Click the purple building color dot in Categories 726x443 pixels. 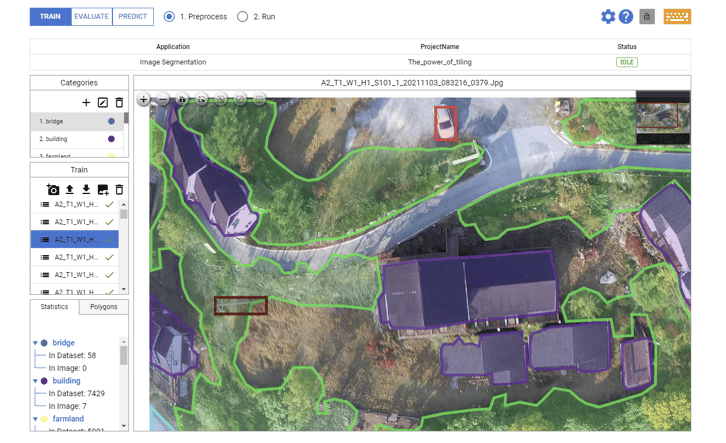coord(111,139)
